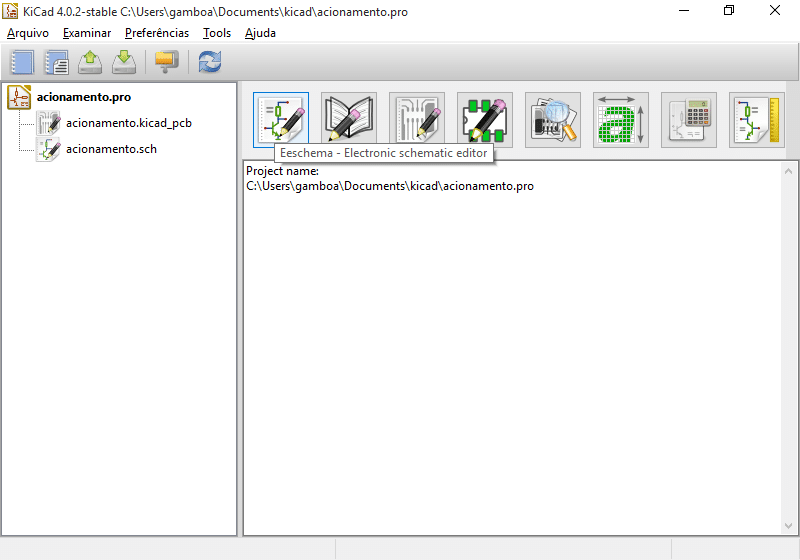Viewport: 800px width, 560px height.
Task: Click the message panel scrollbar down arrow
Action: (787, 527)
